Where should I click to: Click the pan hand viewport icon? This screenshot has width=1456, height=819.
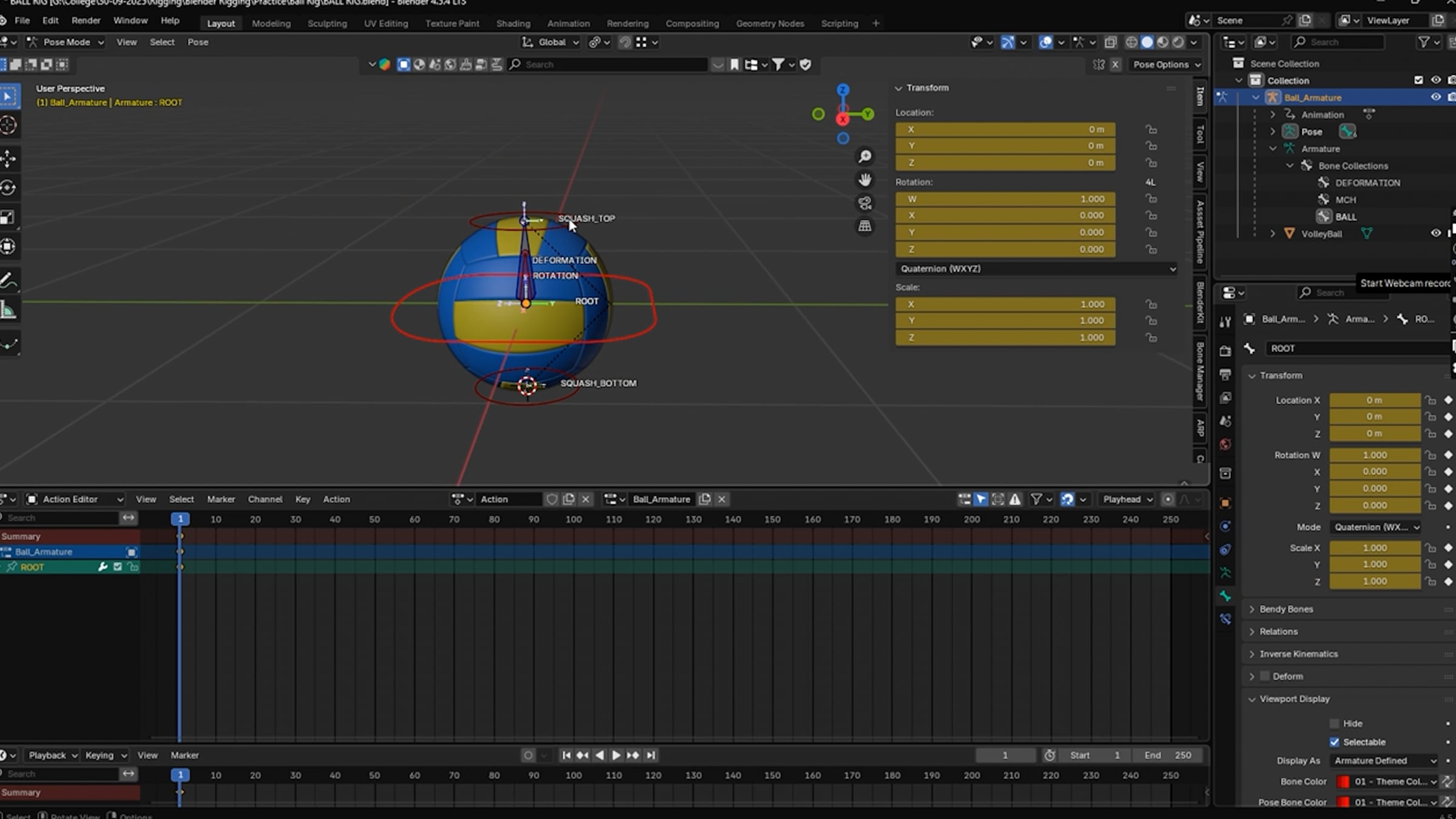[865, 180]
